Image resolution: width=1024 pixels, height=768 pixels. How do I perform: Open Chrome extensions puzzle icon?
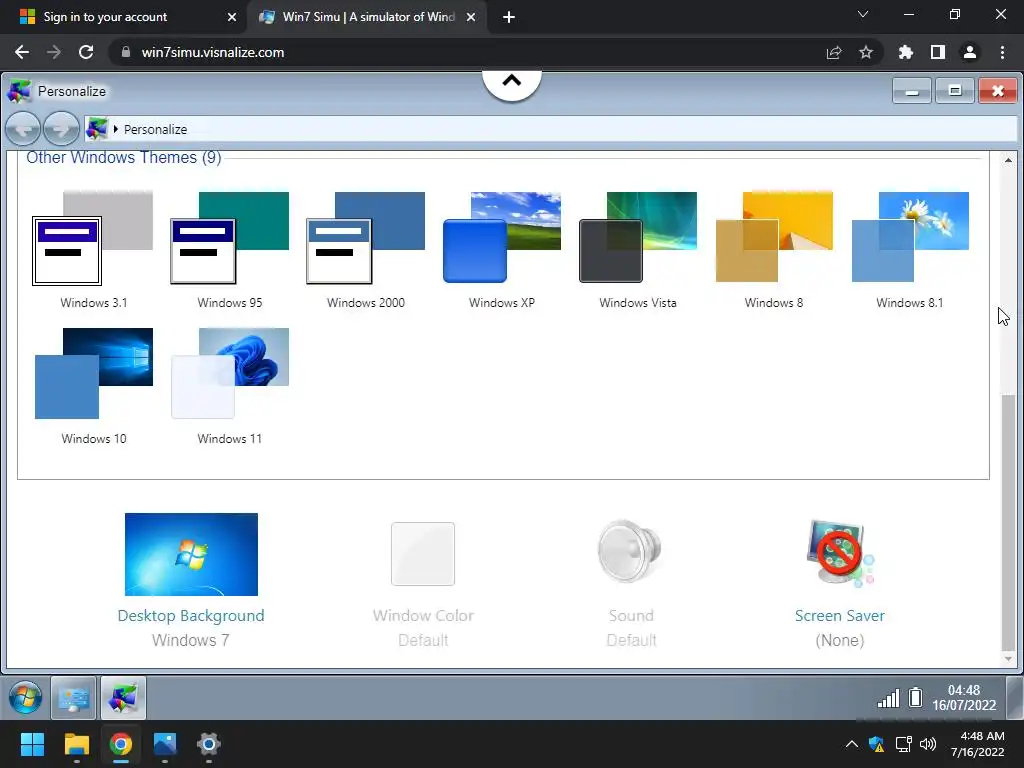coord(906,52)
